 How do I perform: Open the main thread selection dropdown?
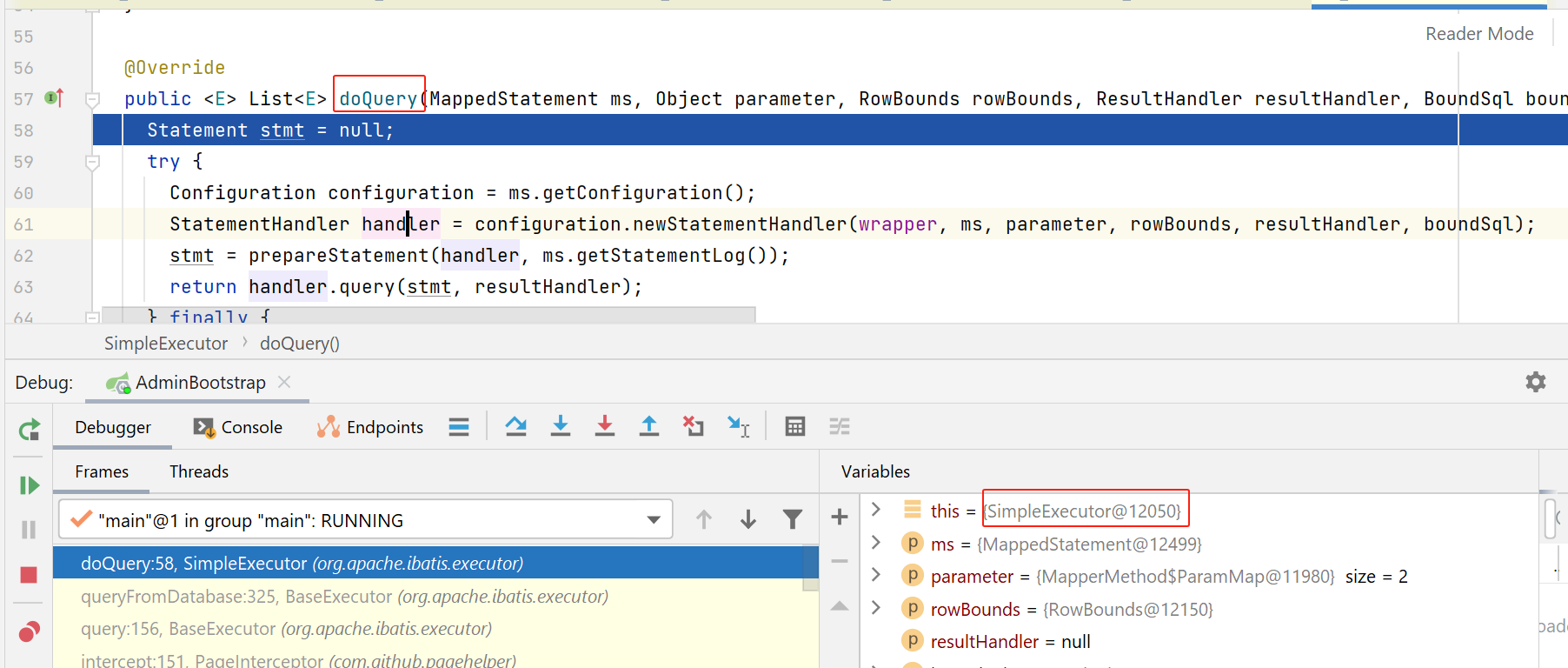(x=653, y=520)
